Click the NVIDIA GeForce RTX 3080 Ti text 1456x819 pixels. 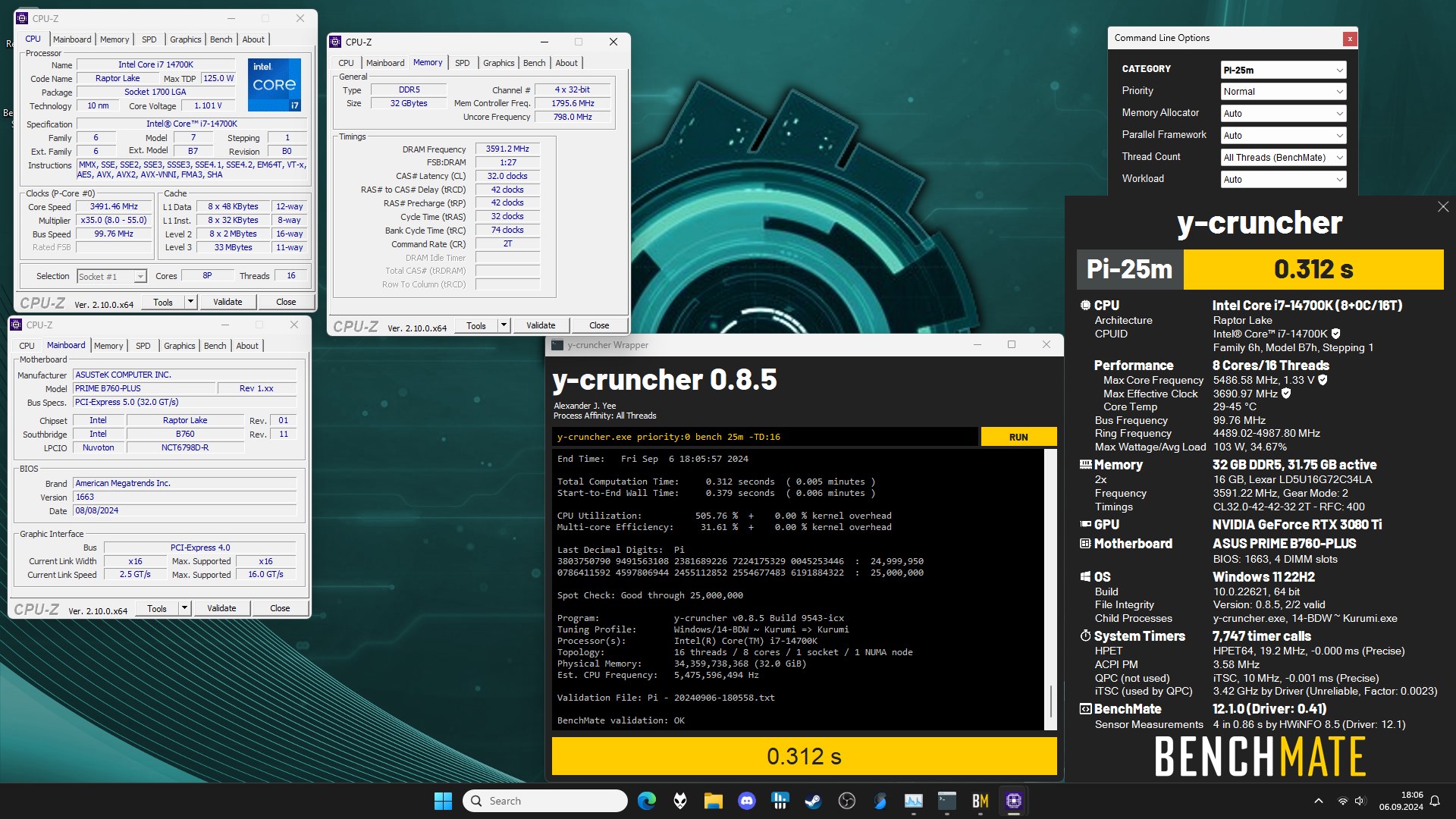coord(1297,525)
